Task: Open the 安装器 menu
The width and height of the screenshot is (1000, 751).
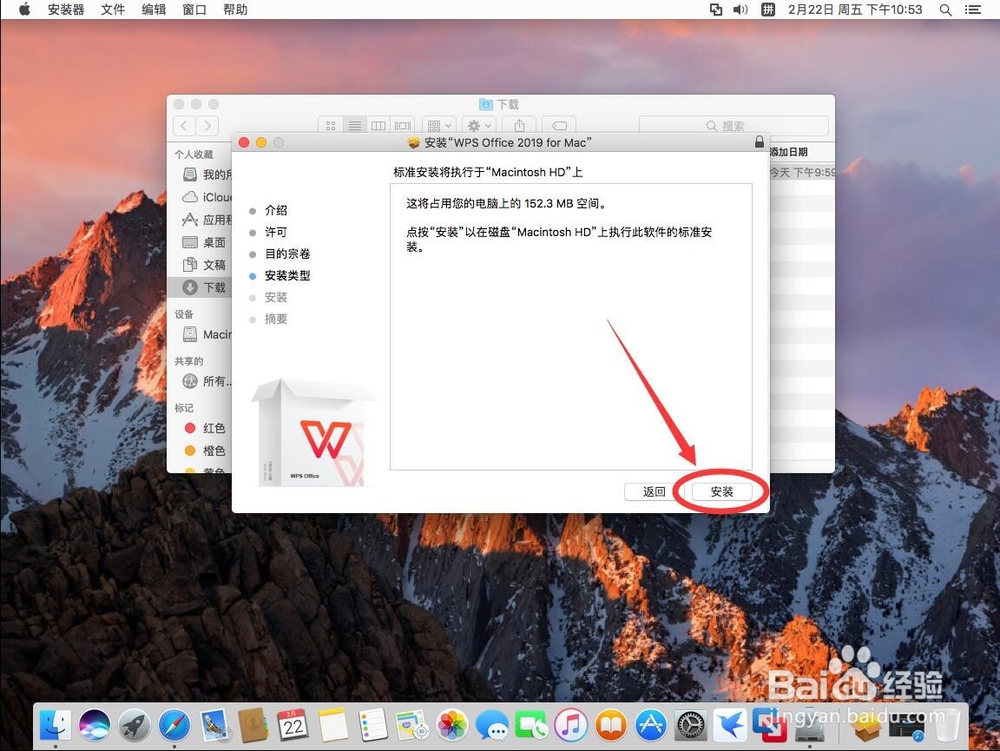Action: pyautogui.click(x=66, y=10)
